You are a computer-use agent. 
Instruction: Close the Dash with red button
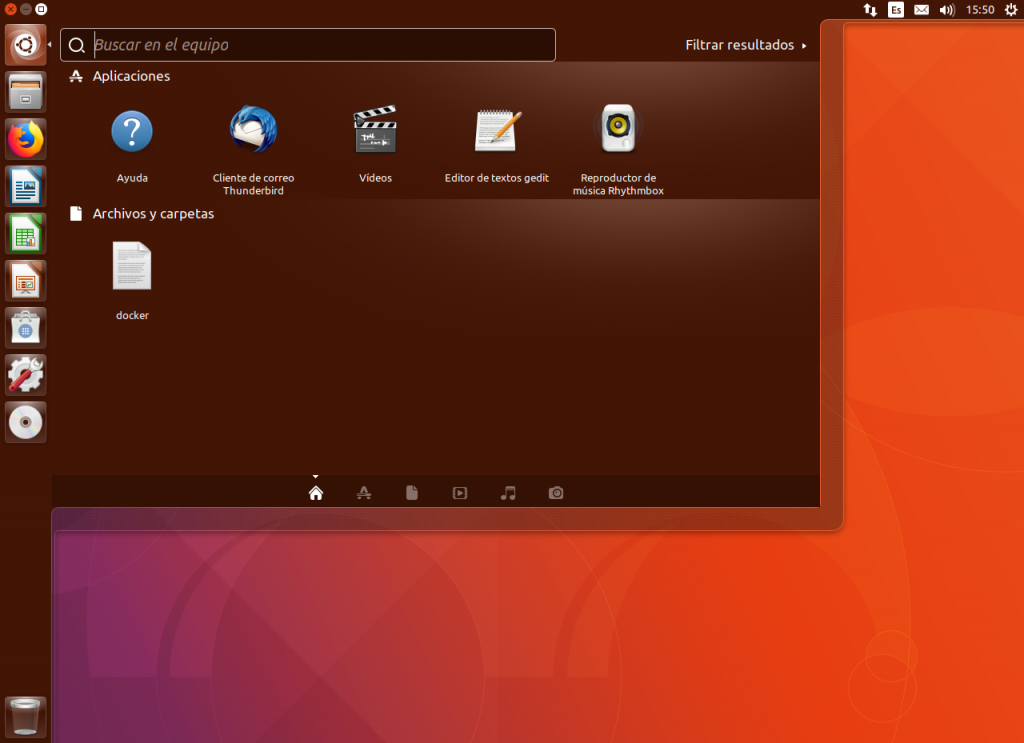10,9
